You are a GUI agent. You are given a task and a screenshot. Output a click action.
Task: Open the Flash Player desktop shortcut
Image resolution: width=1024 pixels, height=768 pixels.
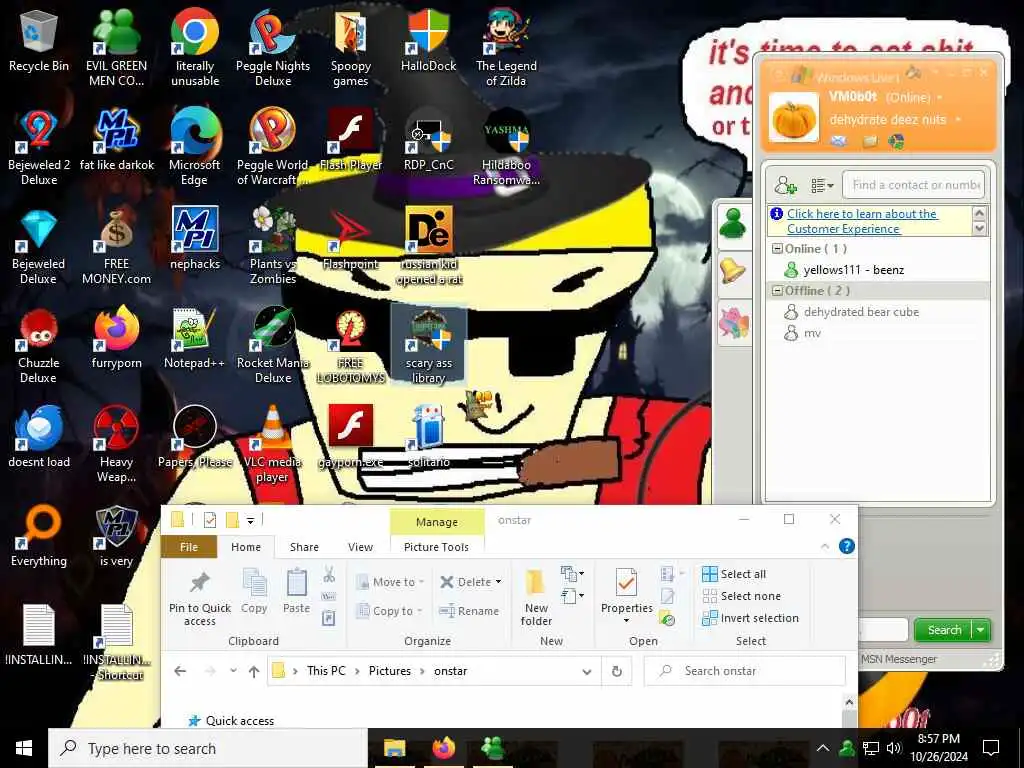[x=351, y=140]
